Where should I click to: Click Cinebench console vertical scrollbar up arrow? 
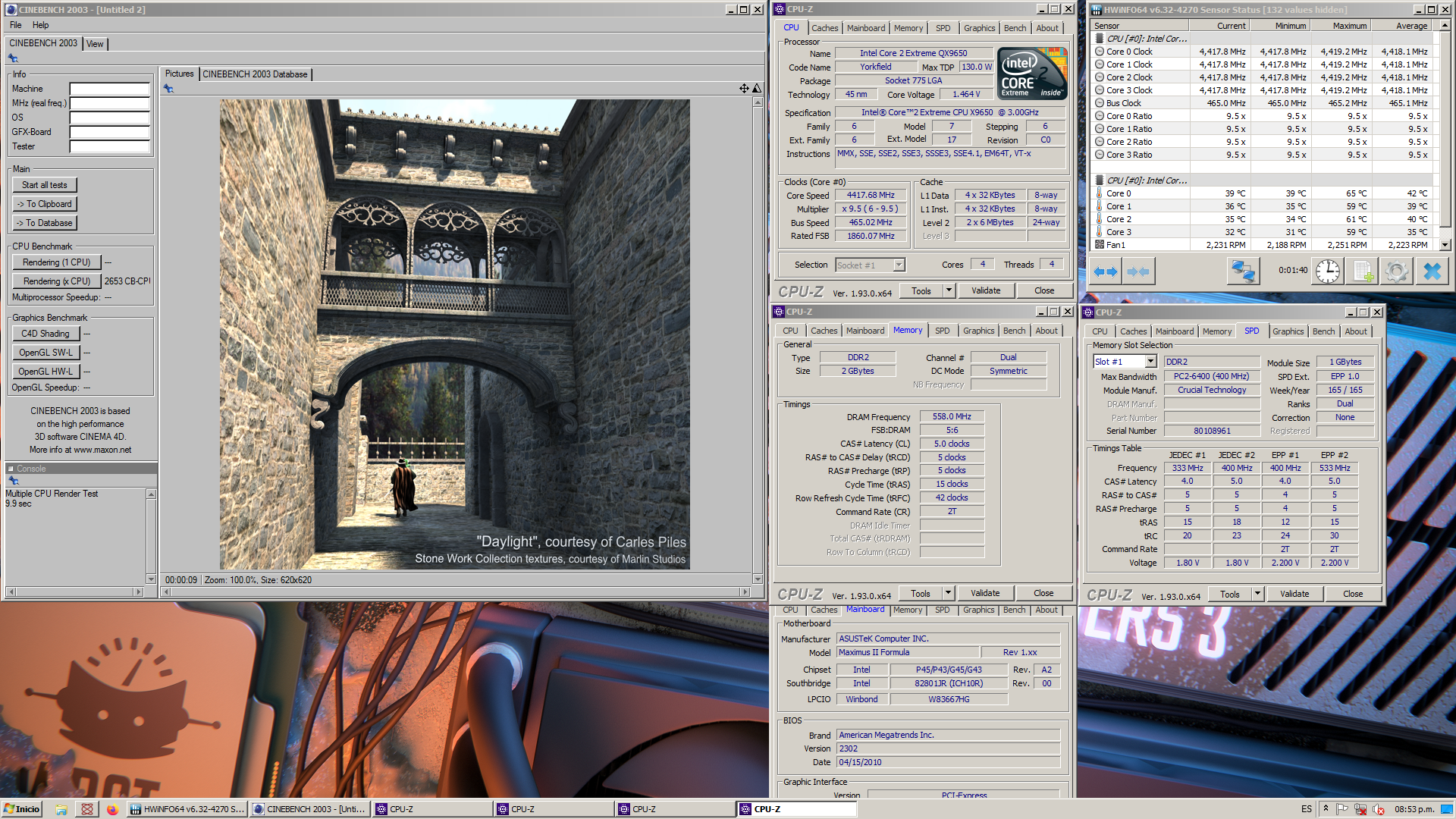[151, 494]
